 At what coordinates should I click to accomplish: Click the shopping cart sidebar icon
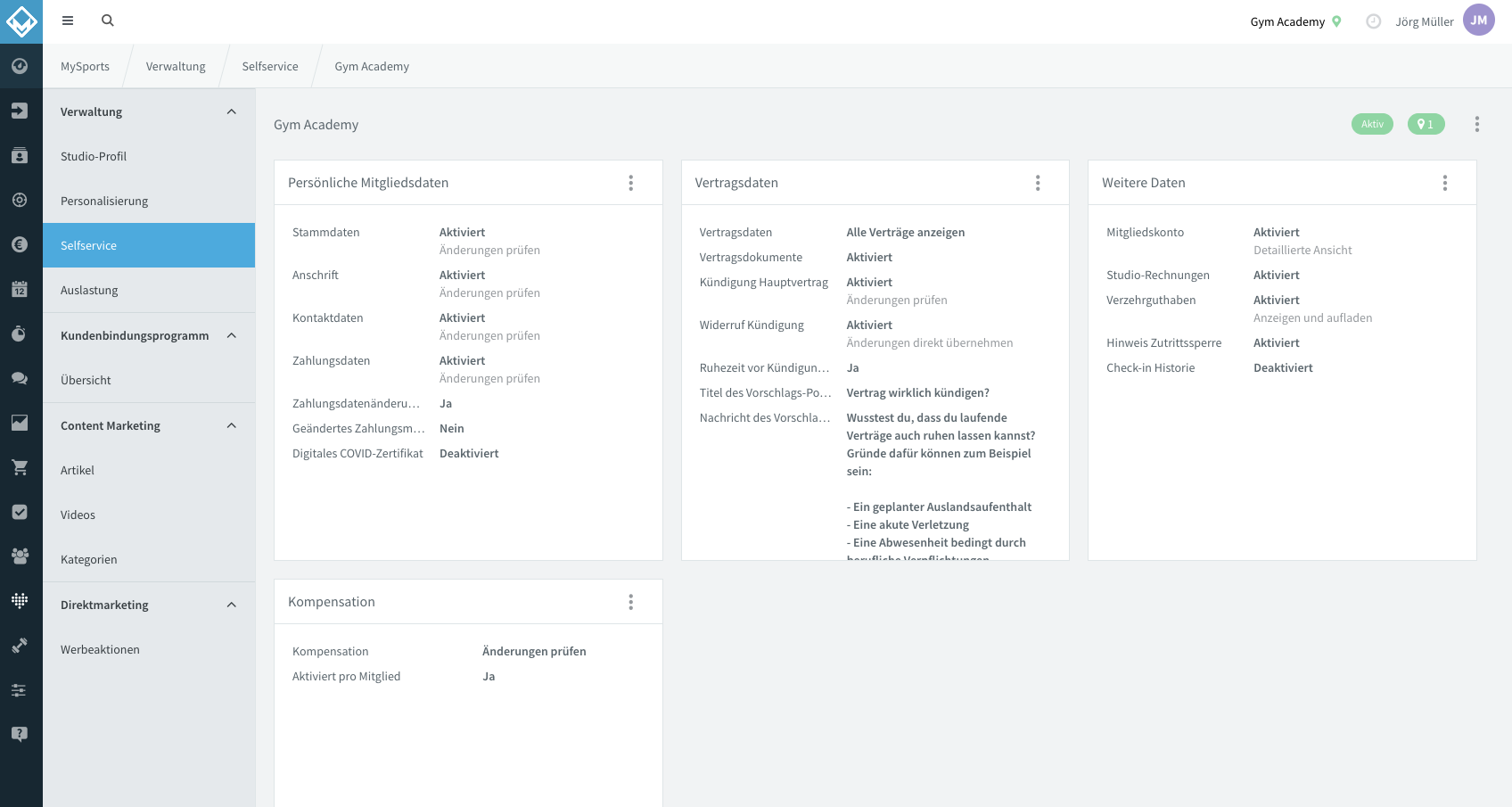tap(20, 467)
